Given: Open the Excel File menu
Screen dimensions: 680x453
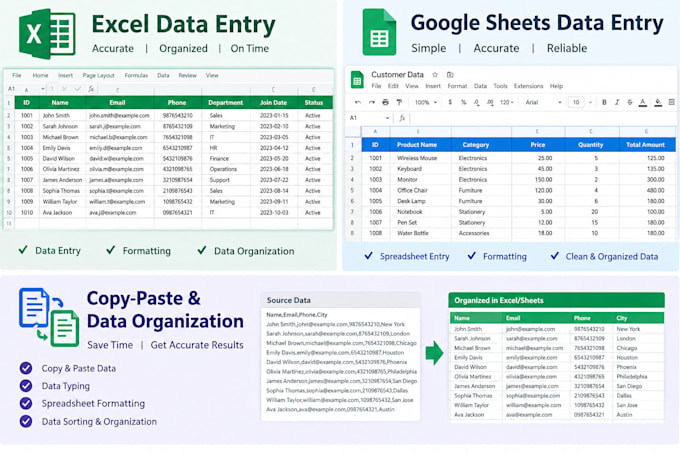Looking at the screenshot, I should (17, 75).
